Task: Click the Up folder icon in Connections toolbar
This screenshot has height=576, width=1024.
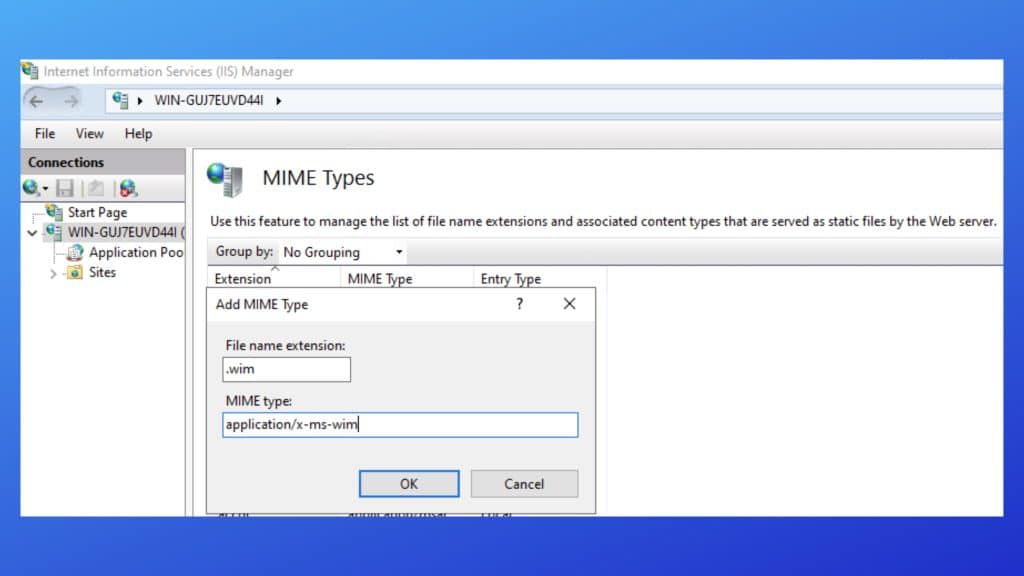Action: point(95,188)
